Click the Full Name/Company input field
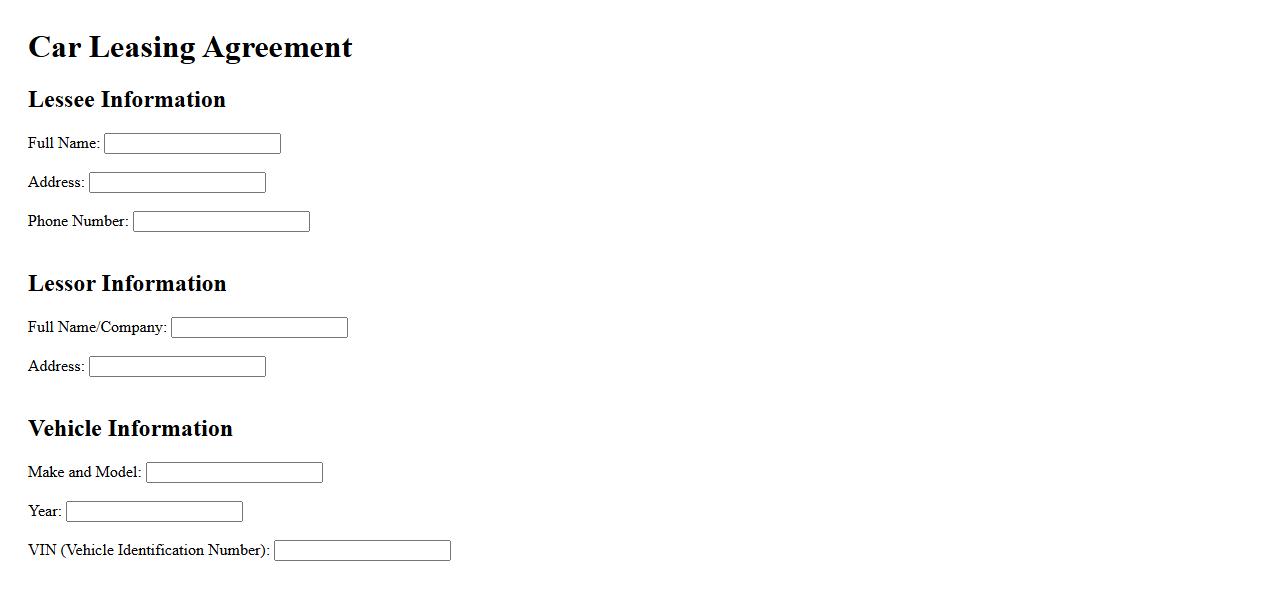 click(x=259, y=328)
